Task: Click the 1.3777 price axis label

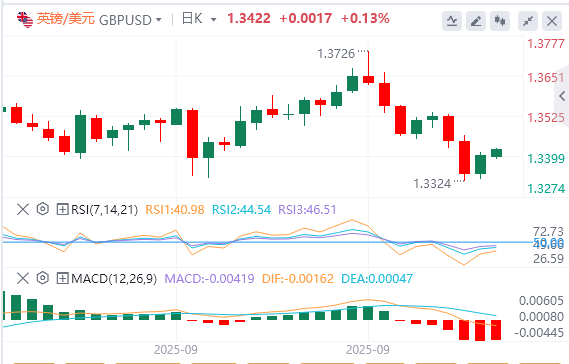Action: (546, 44)
